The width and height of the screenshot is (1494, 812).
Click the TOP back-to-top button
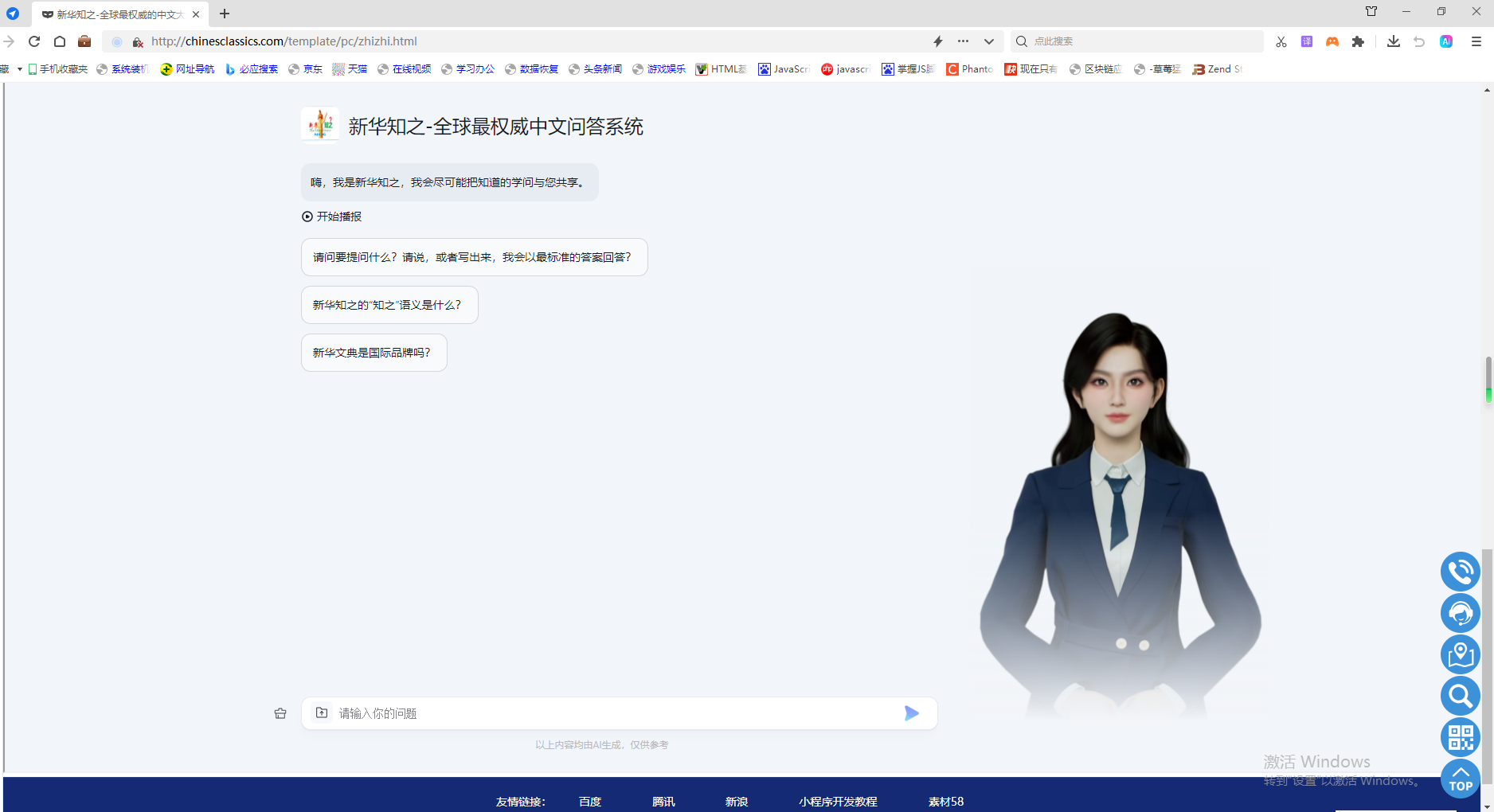coord(1461,779)
